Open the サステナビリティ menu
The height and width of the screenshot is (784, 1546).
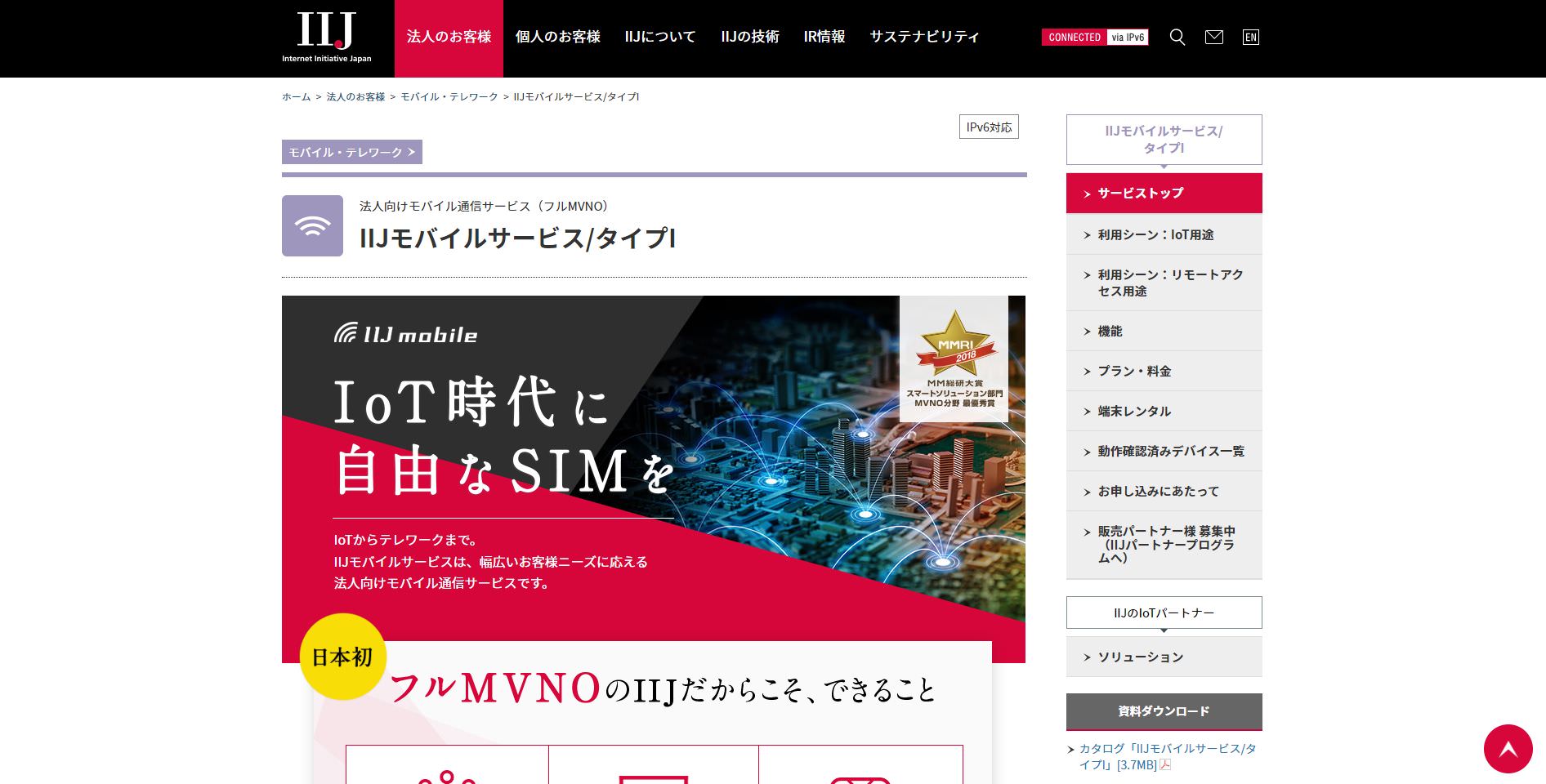924,37
